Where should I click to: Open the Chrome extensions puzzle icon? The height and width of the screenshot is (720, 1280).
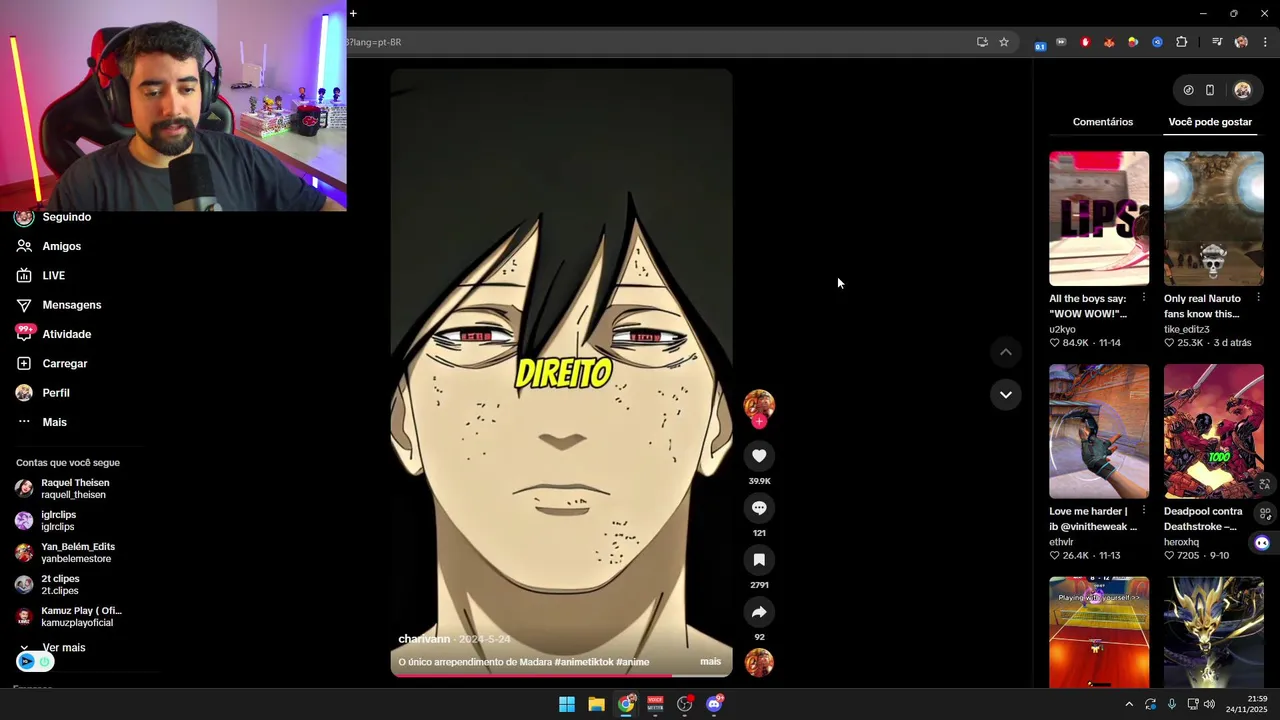pos(1182,42)
